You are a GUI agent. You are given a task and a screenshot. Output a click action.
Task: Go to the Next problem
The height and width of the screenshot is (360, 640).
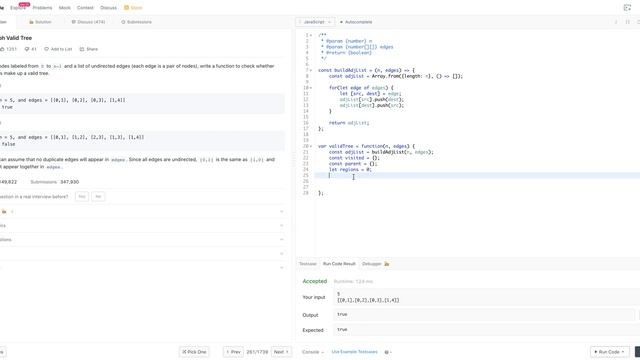(281, 352)
